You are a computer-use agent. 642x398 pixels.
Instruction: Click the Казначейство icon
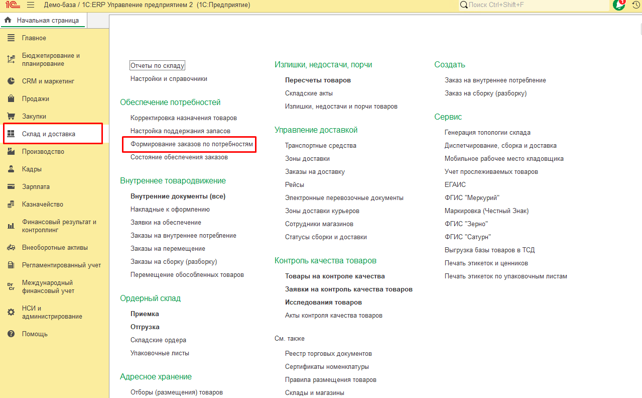click(x=11, y=204)
